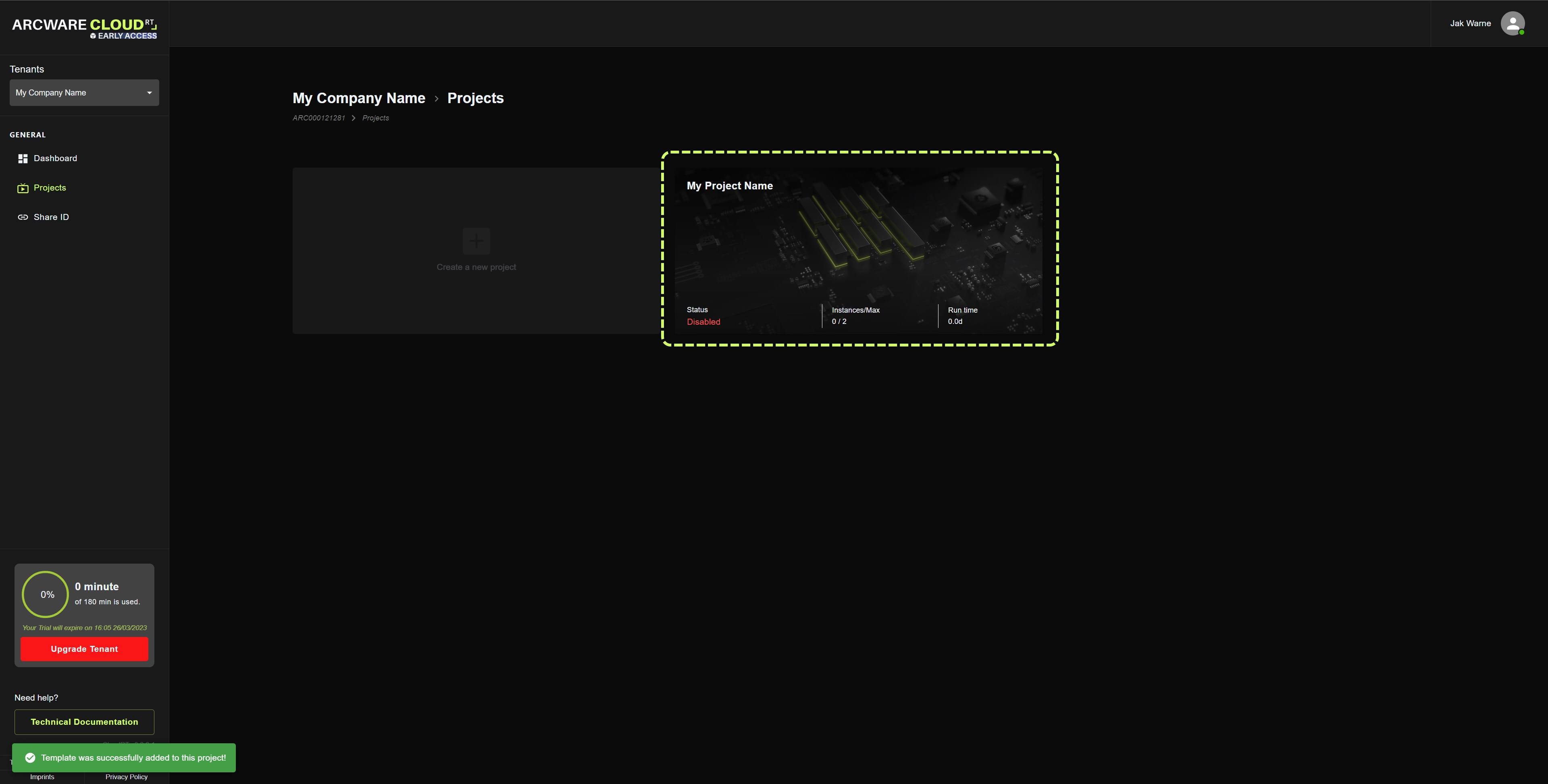Click the Jak Warne username
1548x784 pixels.
point(1470,23)
